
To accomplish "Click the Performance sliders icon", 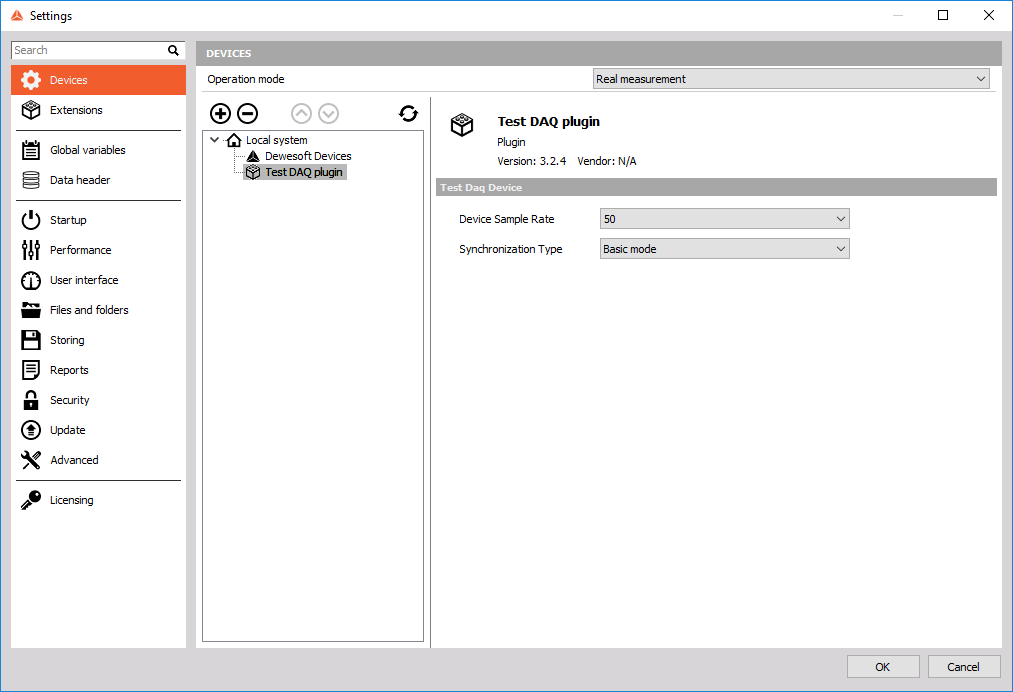I will click(30, 250).
